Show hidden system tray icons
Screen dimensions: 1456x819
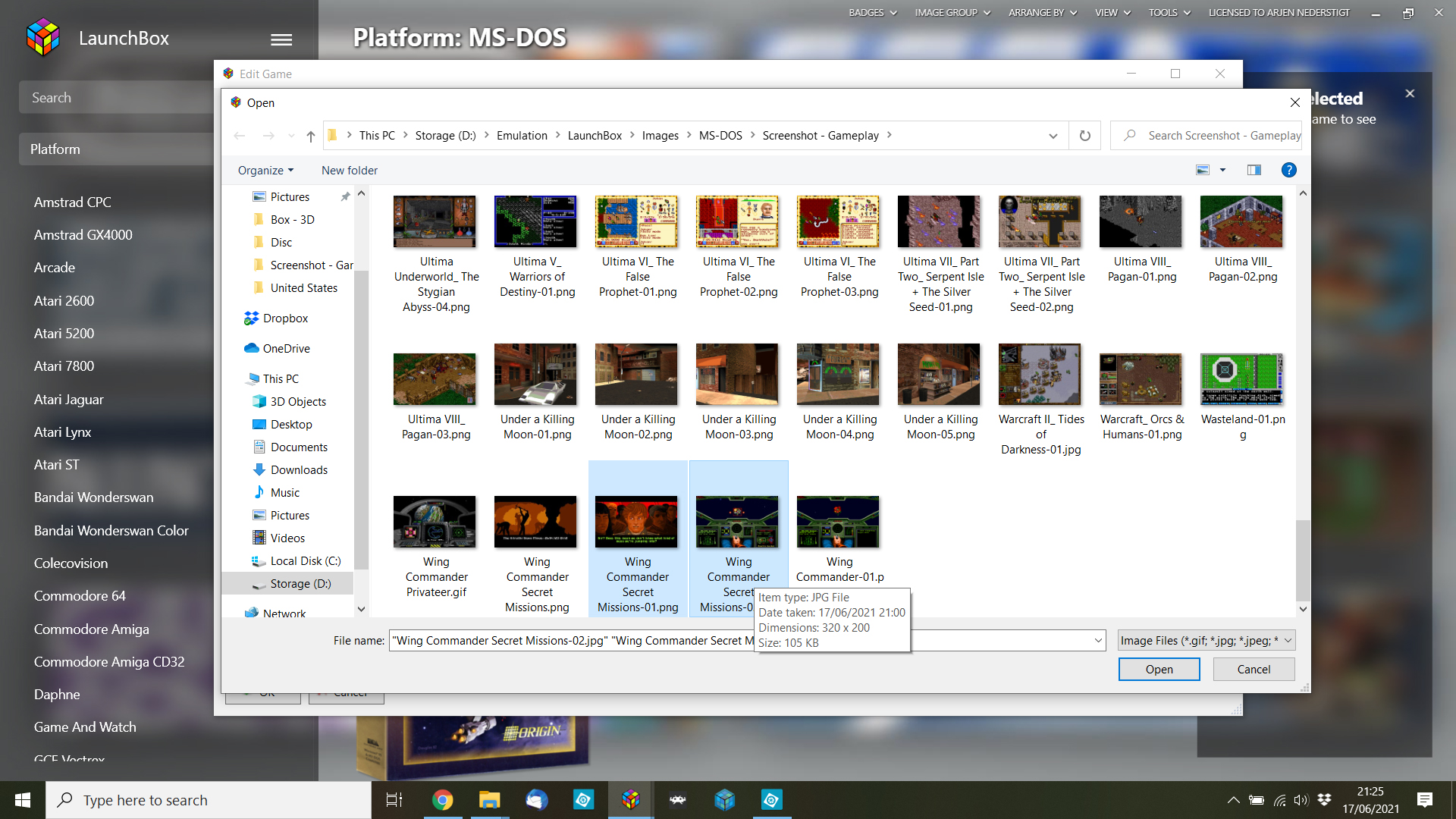click(1234, 800)
